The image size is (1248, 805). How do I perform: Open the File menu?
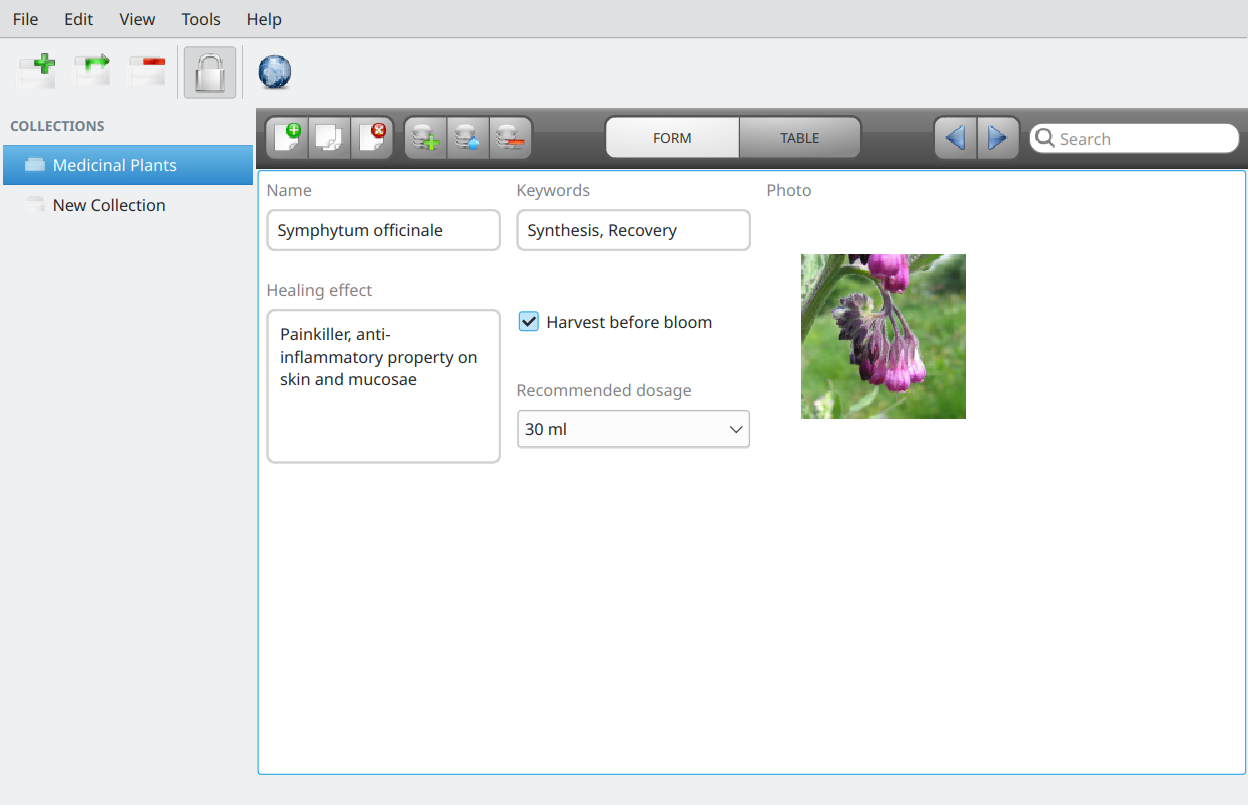26,19
